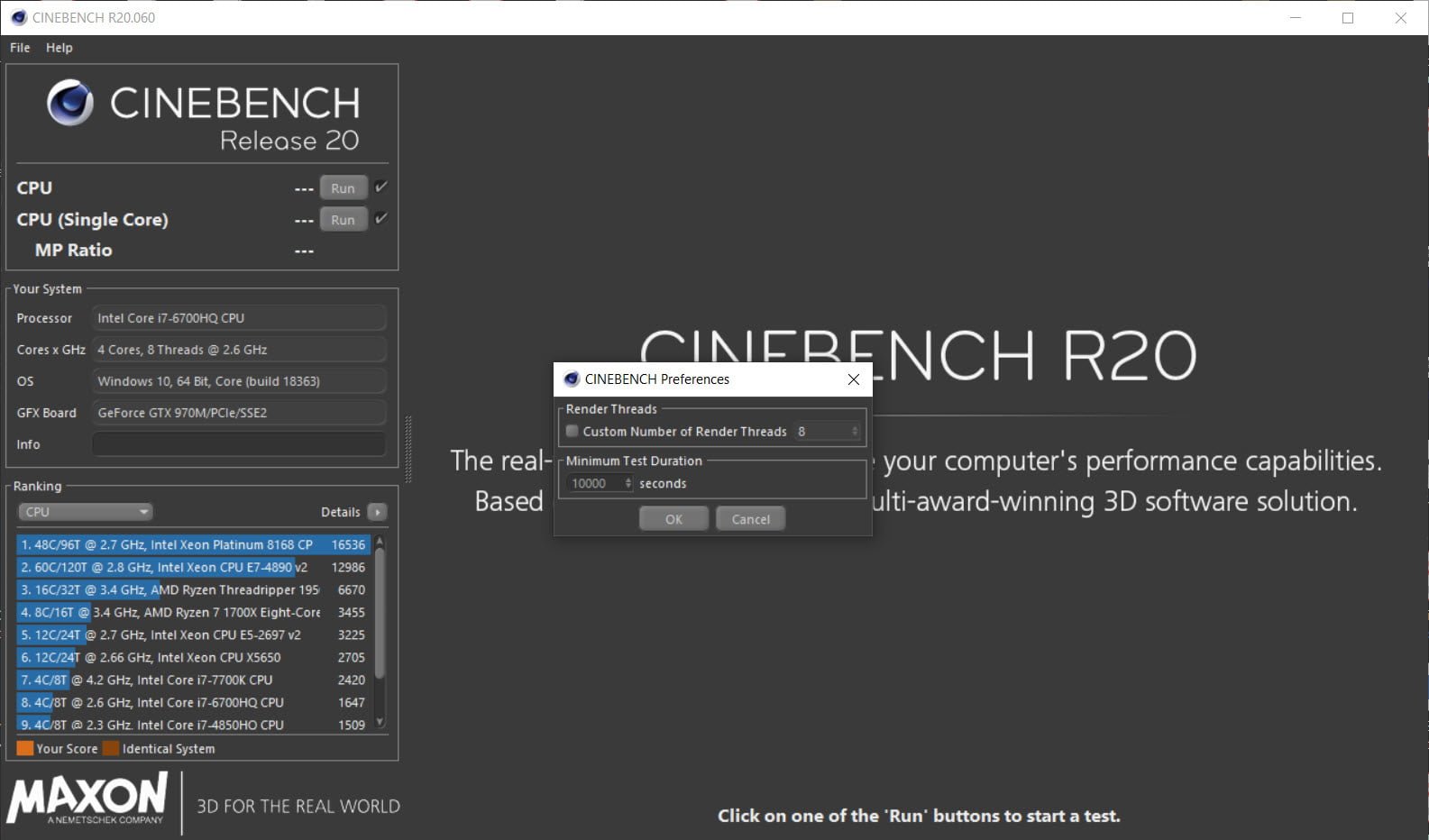Run the CPU multi-core benchmark
This screenshot has height=840, width=1429.
pos(343,188)
